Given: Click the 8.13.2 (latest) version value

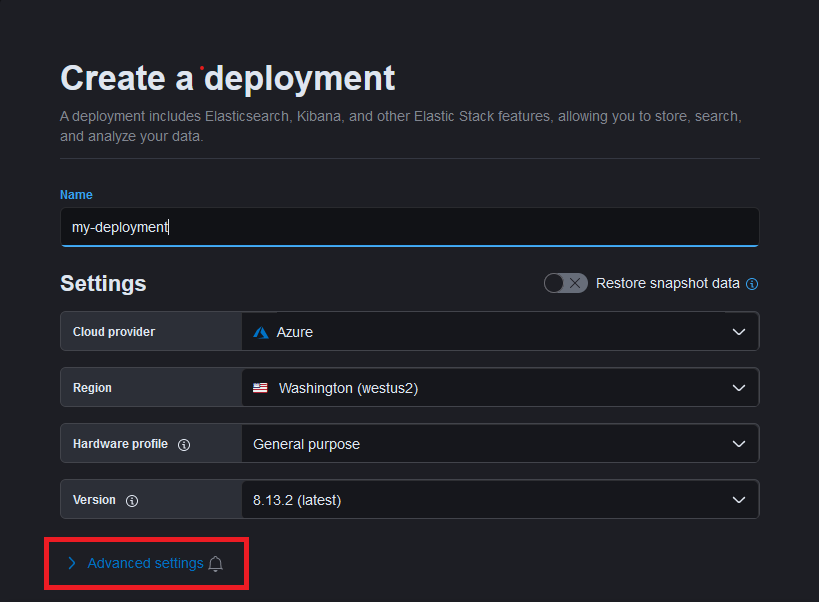Looking at the screenshot, I should click(297, 500).
